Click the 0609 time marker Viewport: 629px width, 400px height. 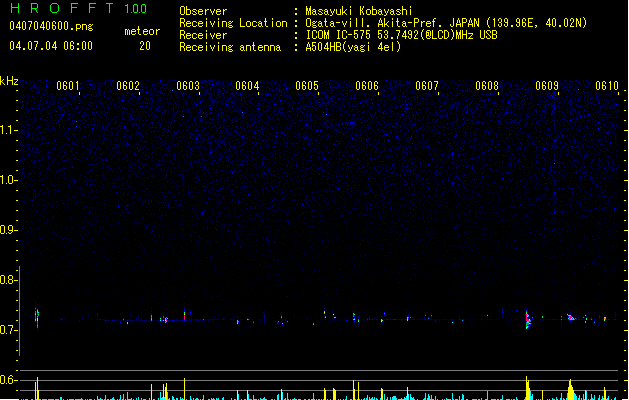coord(547,86)
